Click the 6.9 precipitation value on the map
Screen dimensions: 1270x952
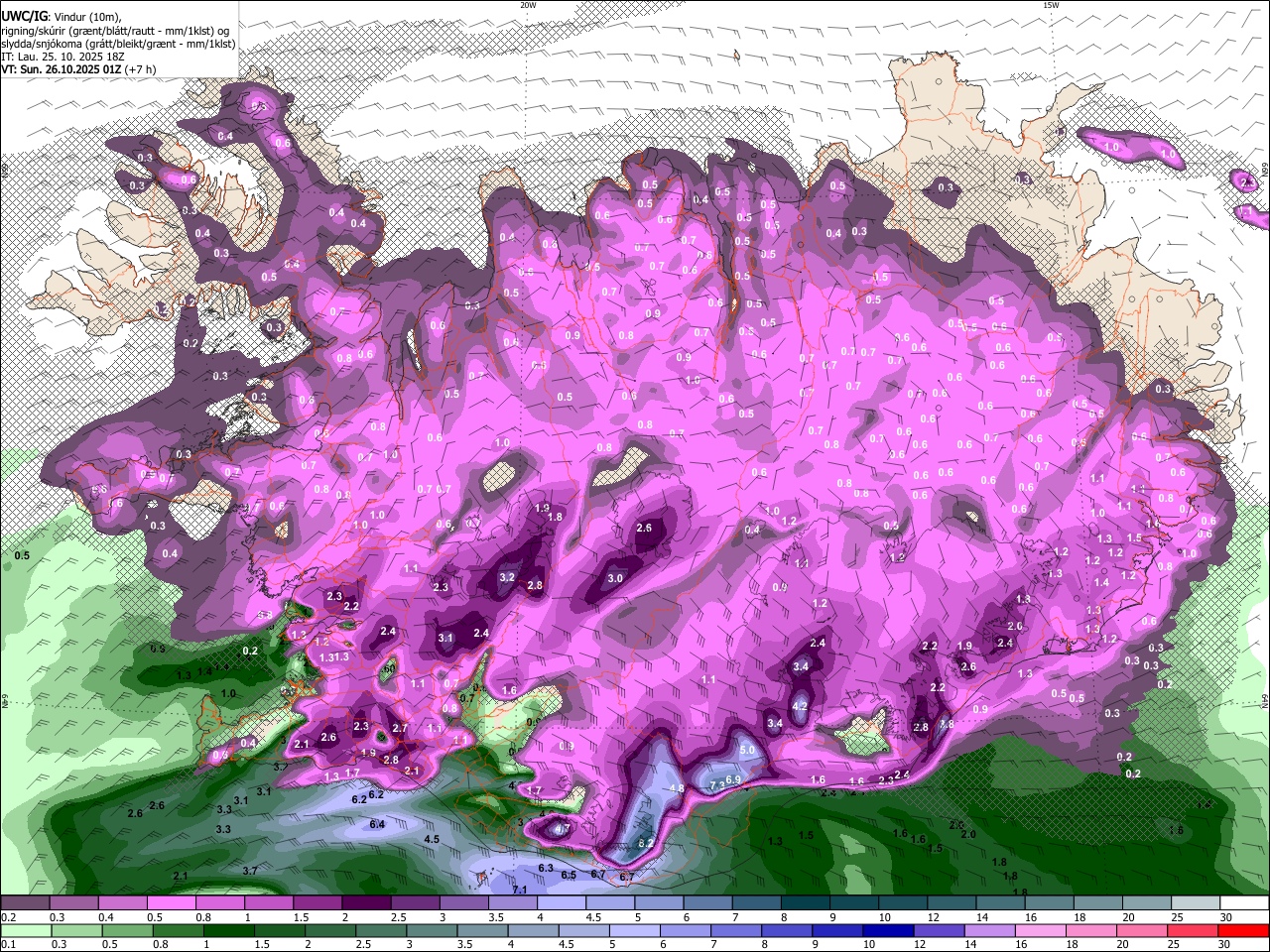[734, 779]
